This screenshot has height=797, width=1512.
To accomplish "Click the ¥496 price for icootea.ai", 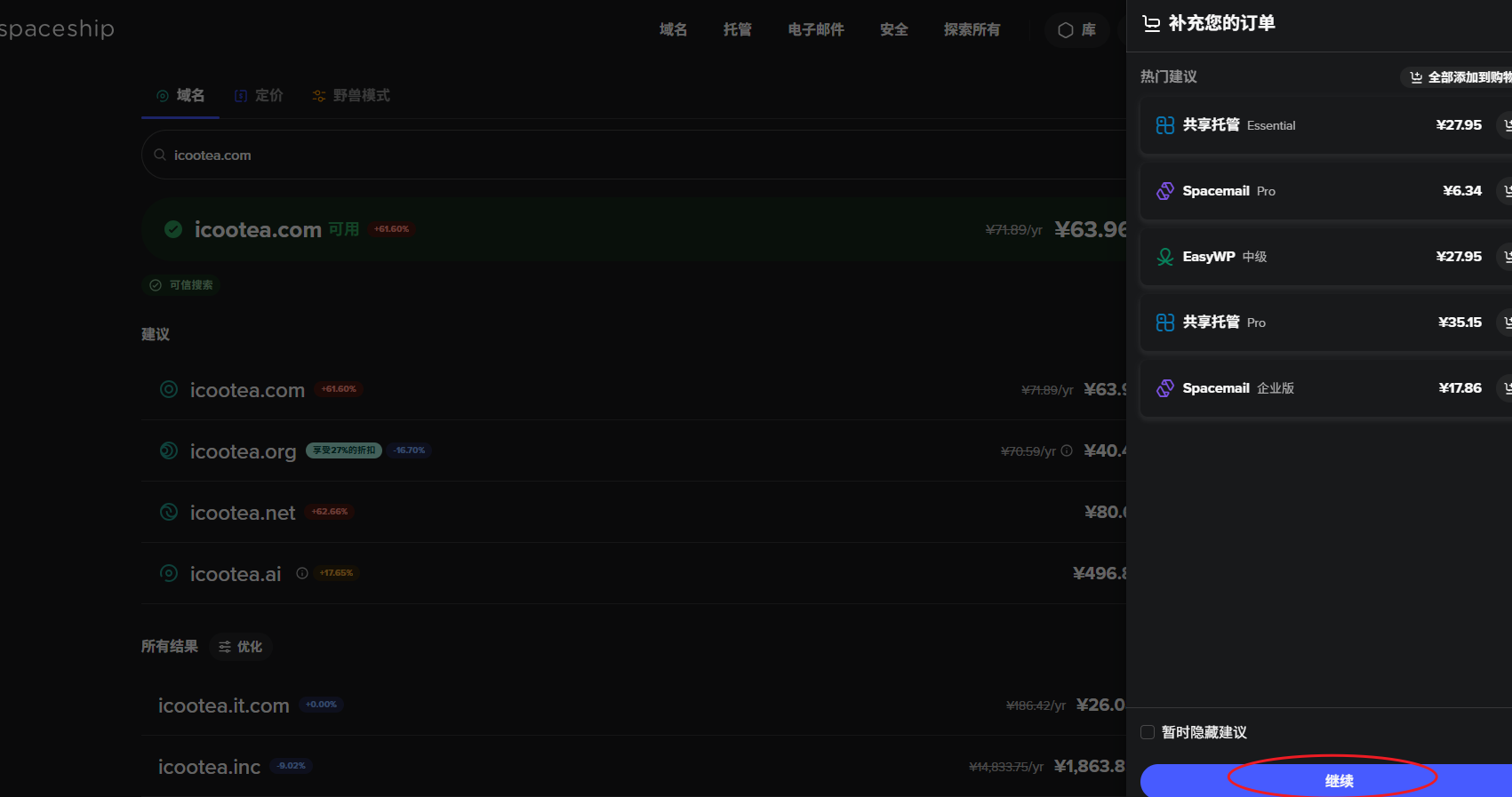I will pyautogui.click(x=1100, y=573).
